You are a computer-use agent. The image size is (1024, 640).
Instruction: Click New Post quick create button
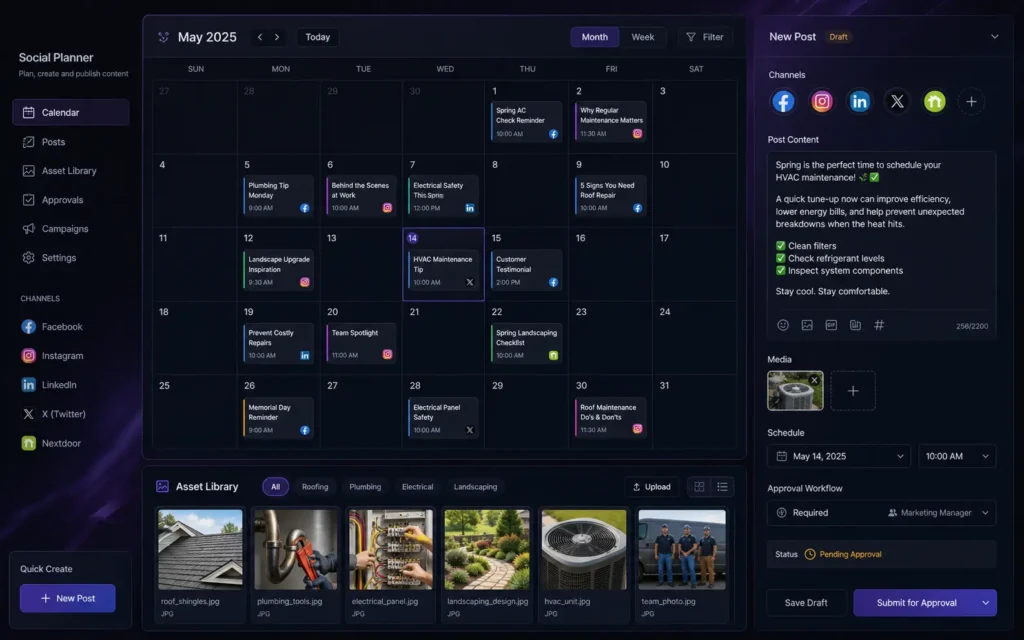[68, 598]
